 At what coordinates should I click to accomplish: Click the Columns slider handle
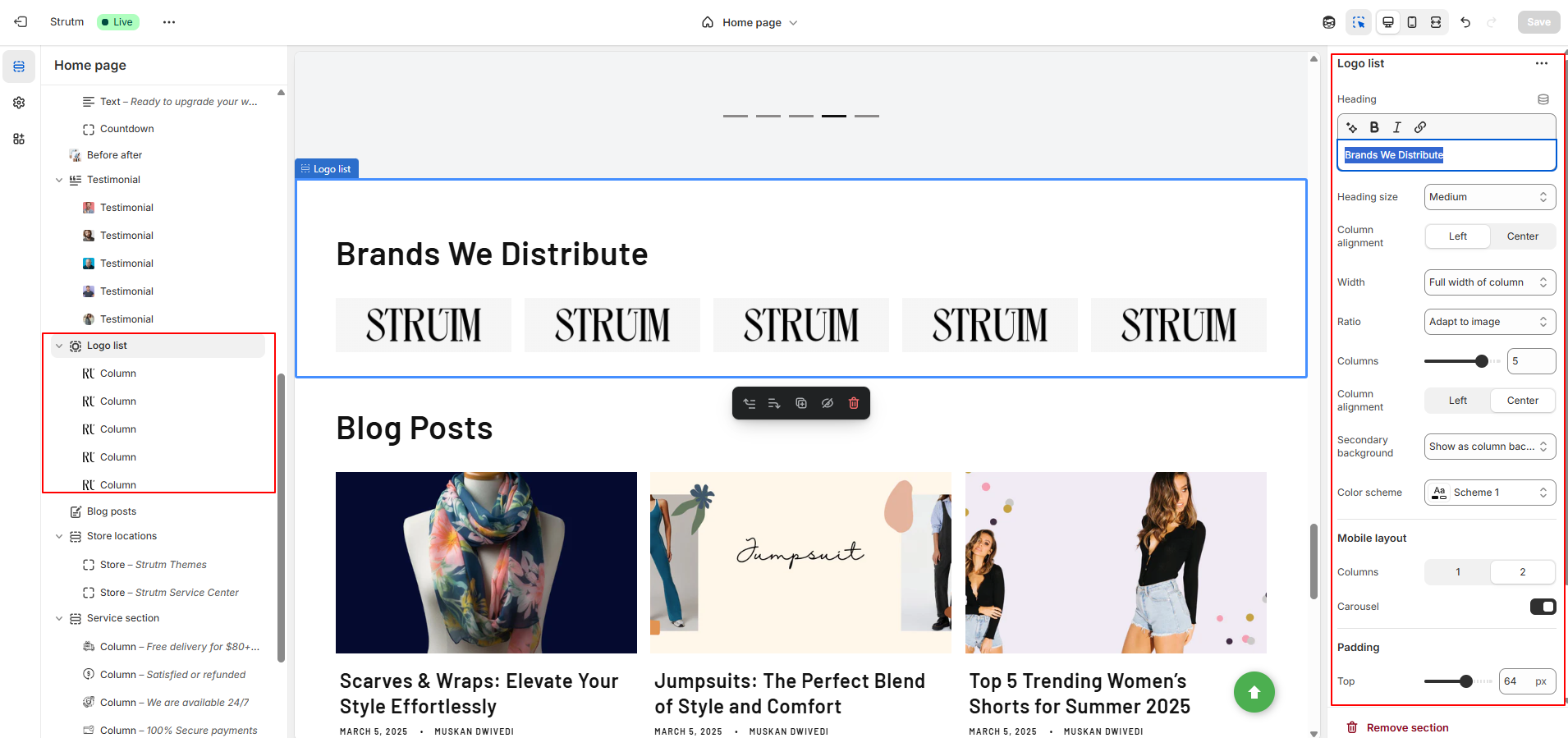pyautogui.click(x=1482, y=361)
